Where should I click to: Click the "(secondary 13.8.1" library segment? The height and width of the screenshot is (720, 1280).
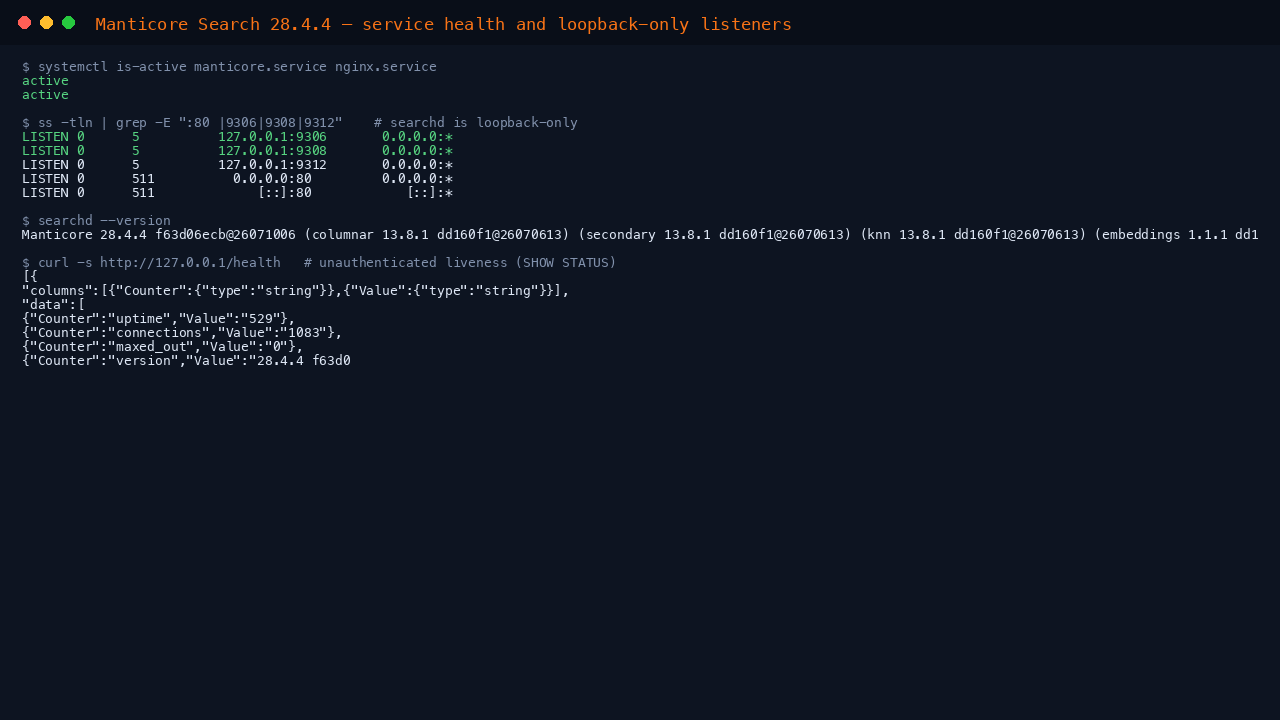644,235
